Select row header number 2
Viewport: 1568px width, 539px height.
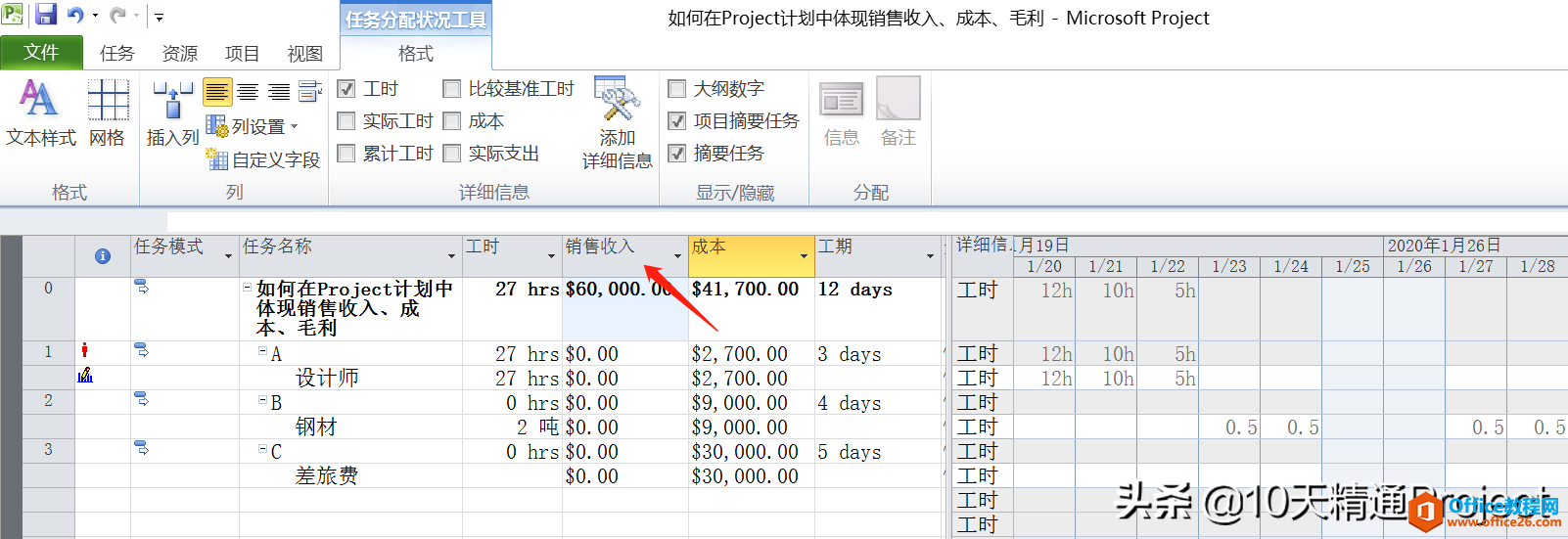(48, 400)
